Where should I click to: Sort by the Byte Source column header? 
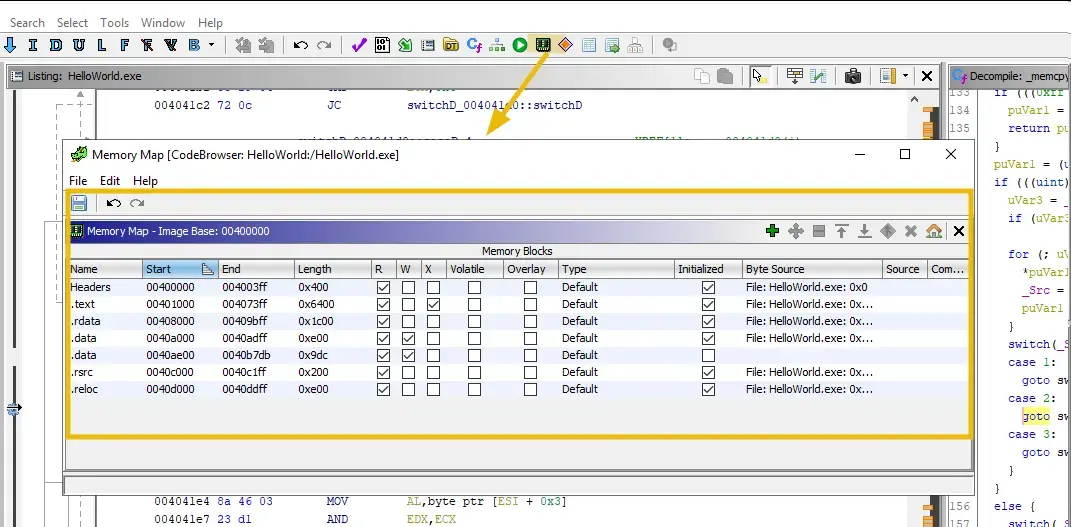click(813, 269)
